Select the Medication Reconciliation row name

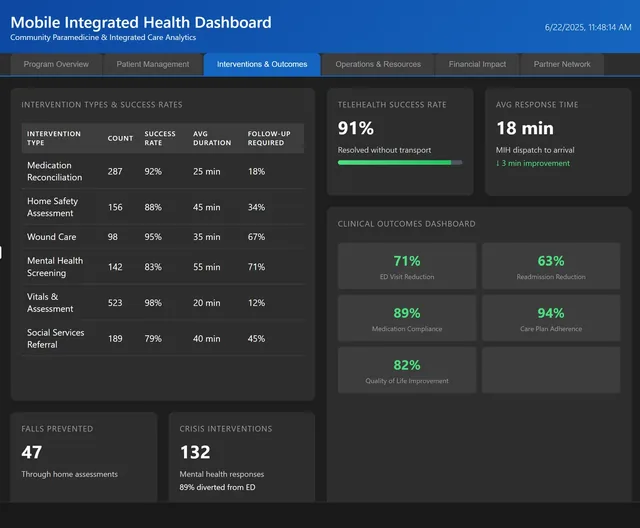55,171
